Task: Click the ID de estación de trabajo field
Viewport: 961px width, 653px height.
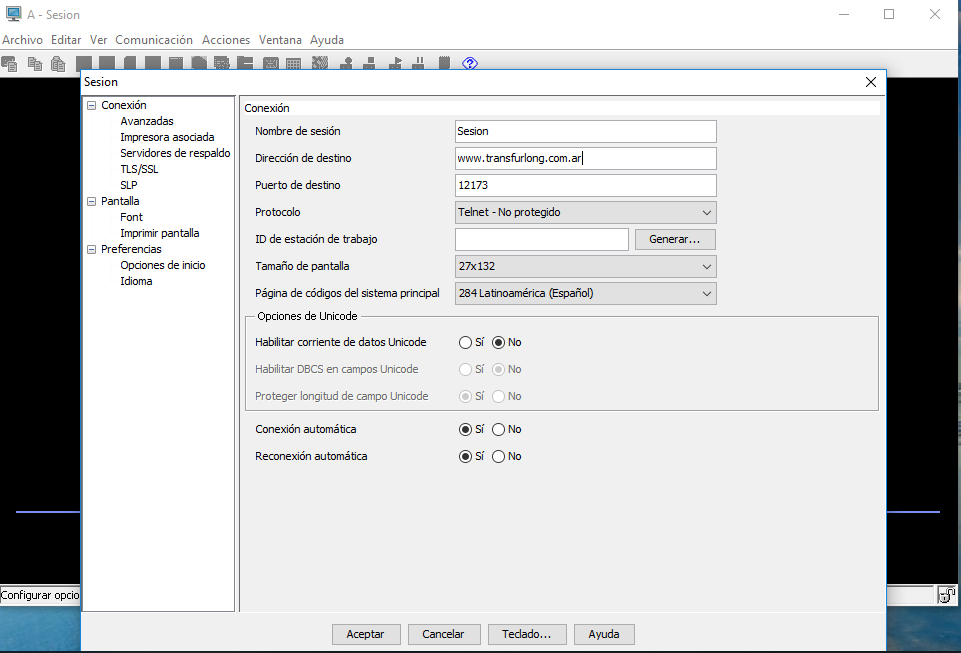Action: [542, 239]
